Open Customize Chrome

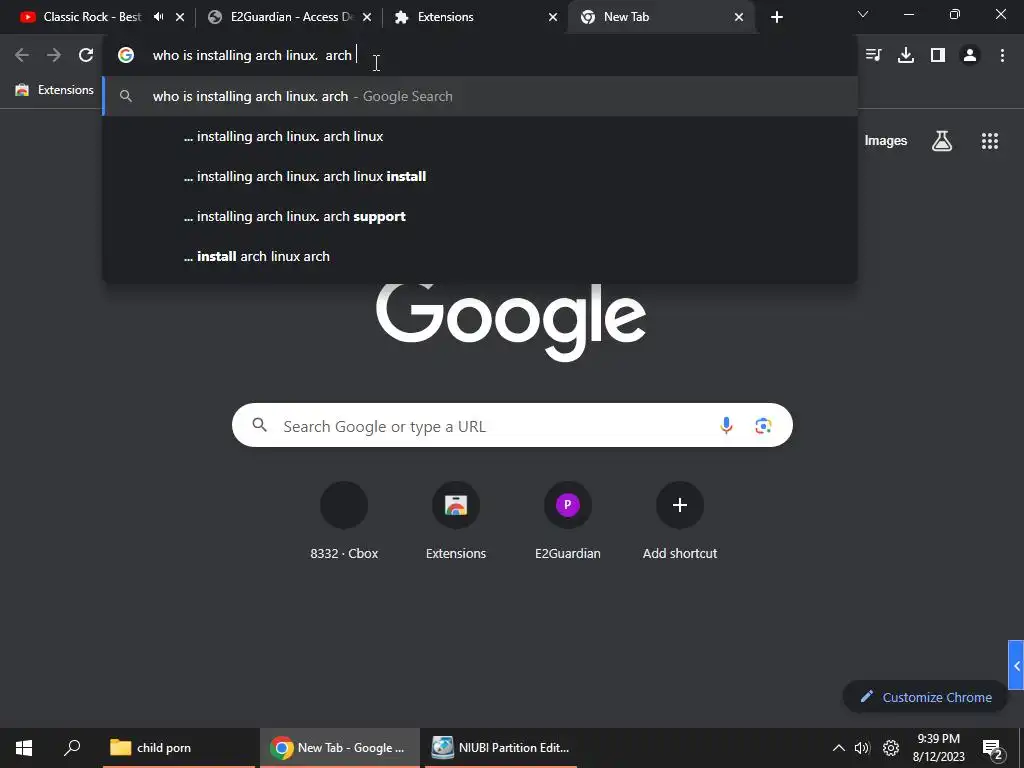pos(925,697)
